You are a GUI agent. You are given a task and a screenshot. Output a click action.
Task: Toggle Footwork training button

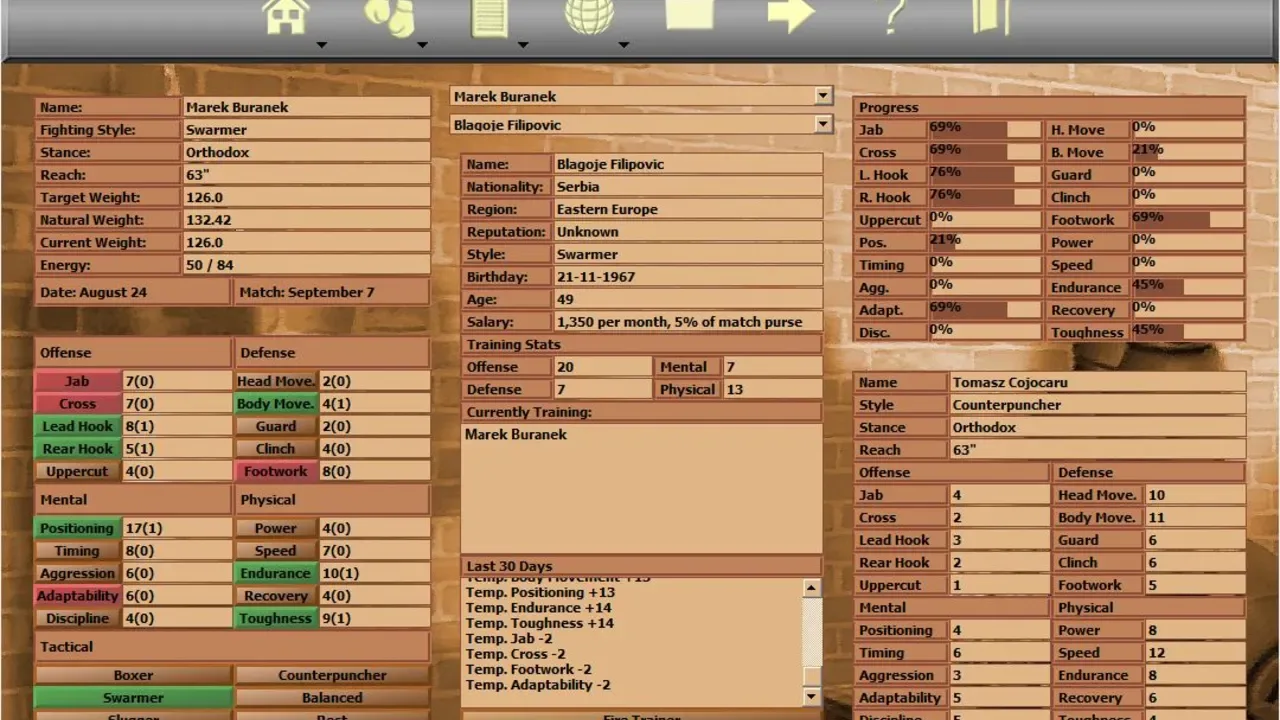(276, 471)
